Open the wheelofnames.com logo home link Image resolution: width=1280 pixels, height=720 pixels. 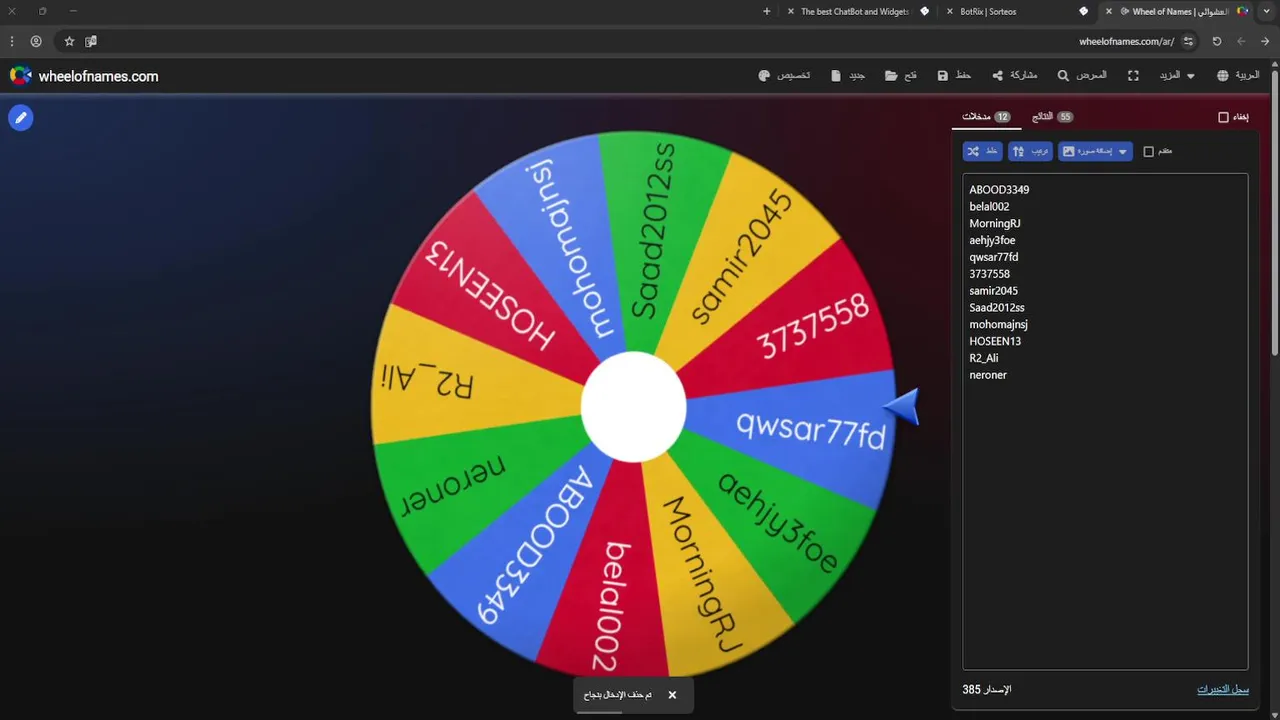[84, 76]
